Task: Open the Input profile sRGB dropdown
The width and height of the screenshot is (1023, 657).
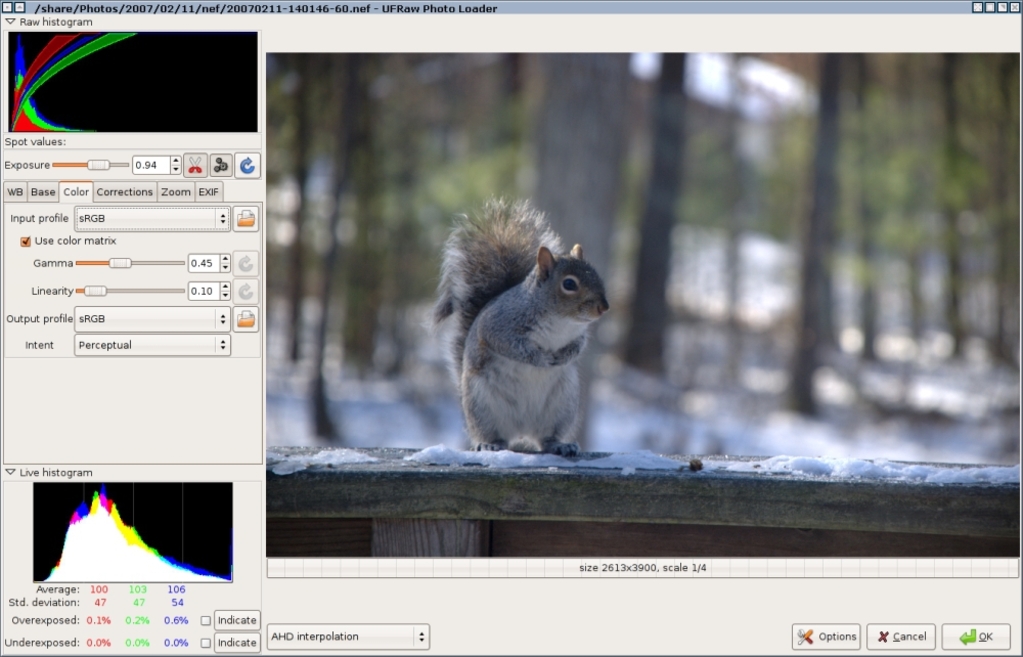Action: click(x=152, y=219)
